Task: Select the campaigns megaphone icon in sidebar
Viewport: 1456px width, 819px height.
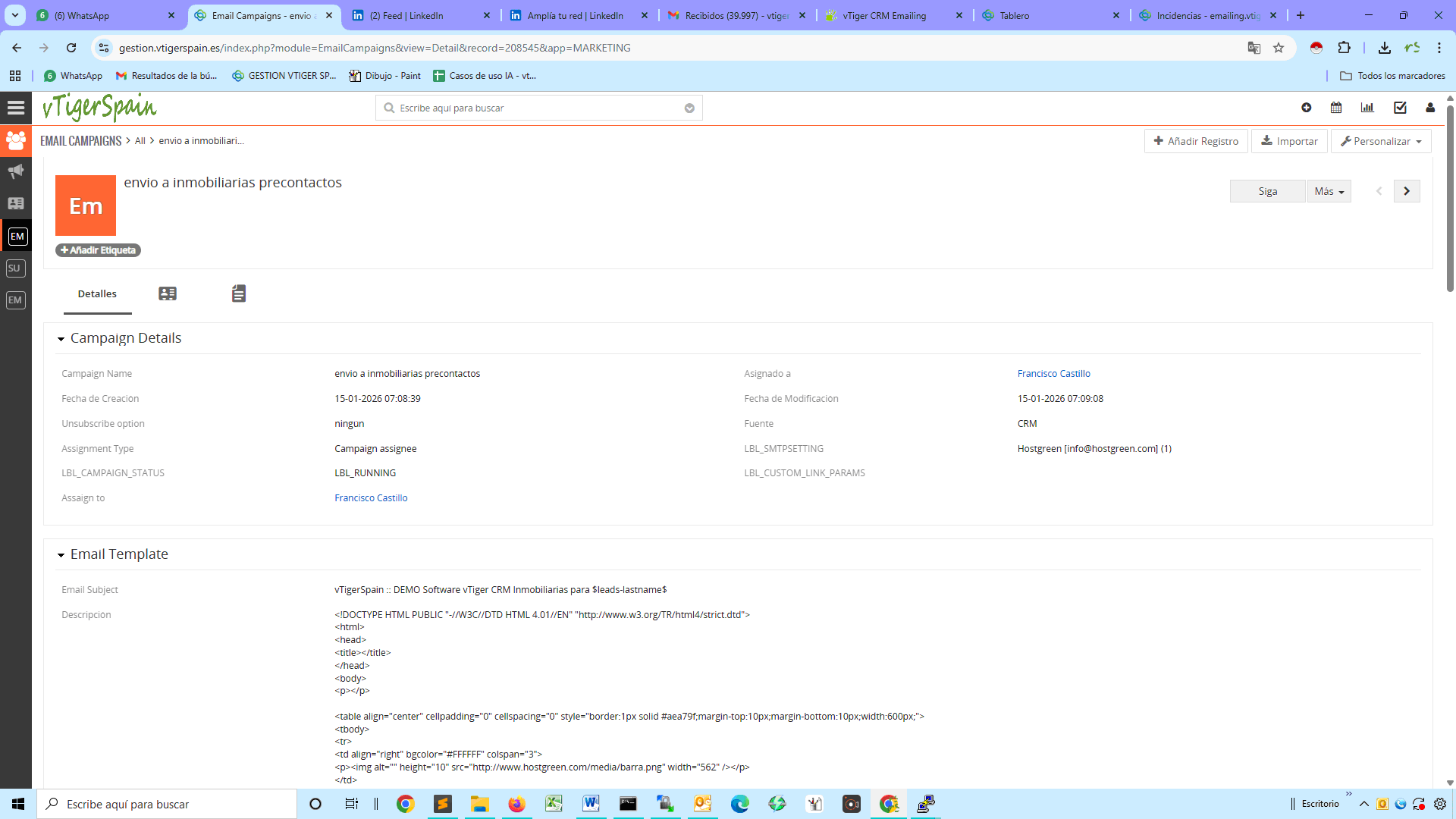Action: pyautogui.click(x=15, y=171)
